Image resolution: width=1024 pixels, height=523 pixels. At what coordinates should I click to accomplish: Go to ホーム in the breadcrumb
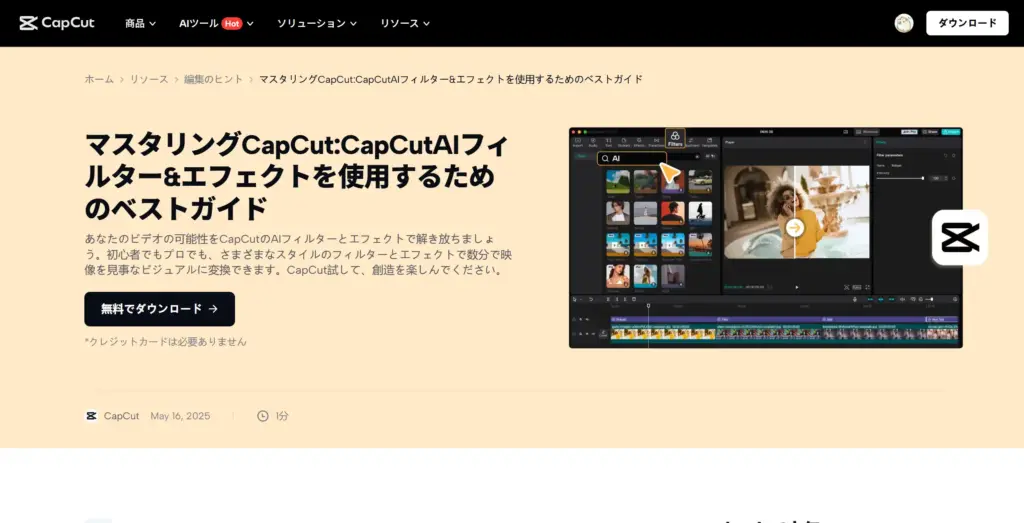[99, 79]
